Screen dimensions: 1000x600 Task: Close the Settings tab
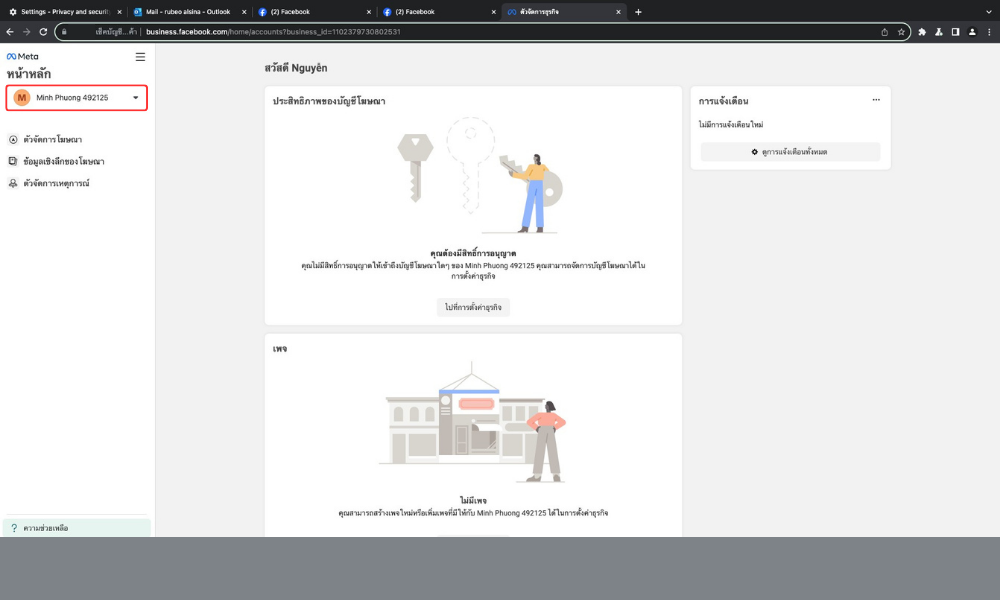[x=119, y=12]
